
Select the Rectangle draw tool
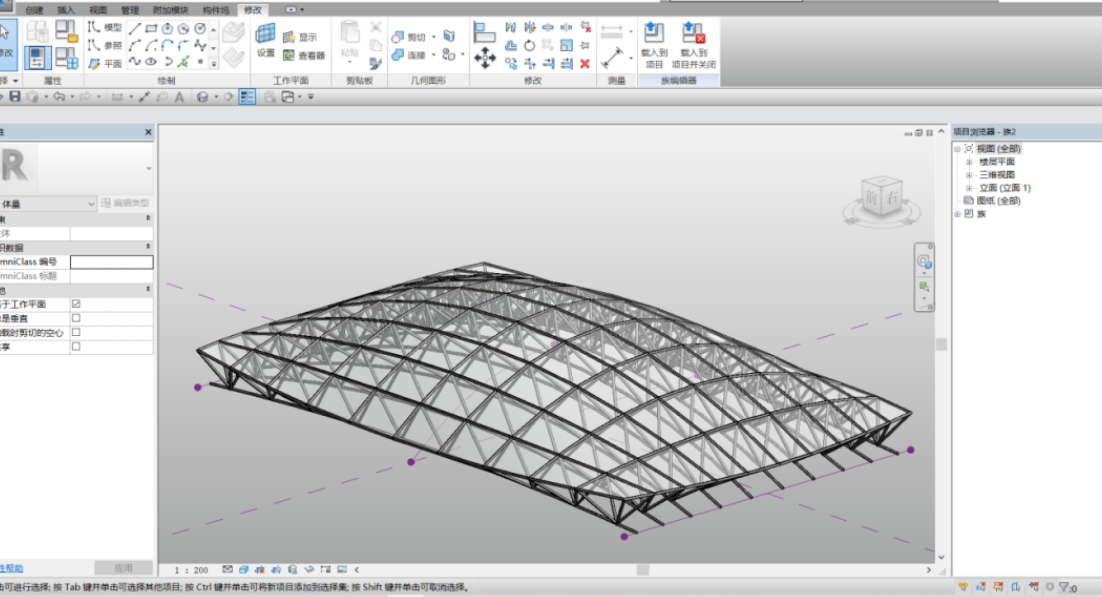coord(151,29)
